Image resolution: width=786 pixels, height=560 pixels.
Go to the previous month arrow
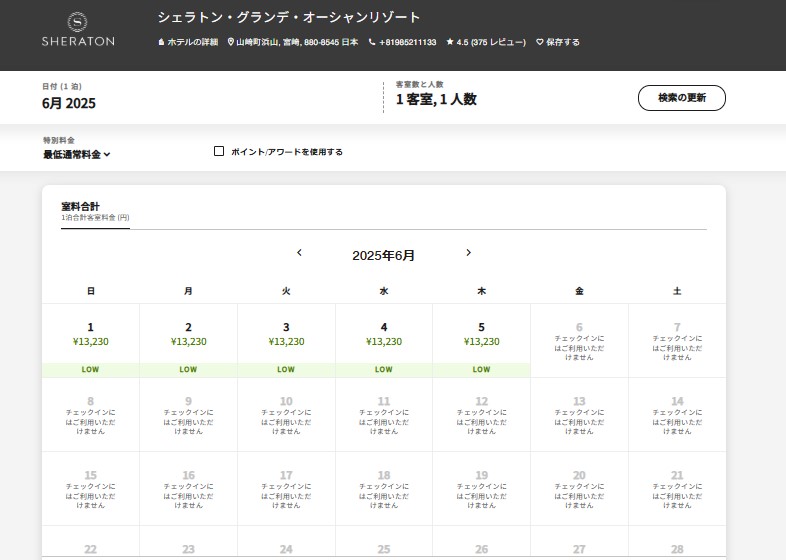[x=299, y=253]
